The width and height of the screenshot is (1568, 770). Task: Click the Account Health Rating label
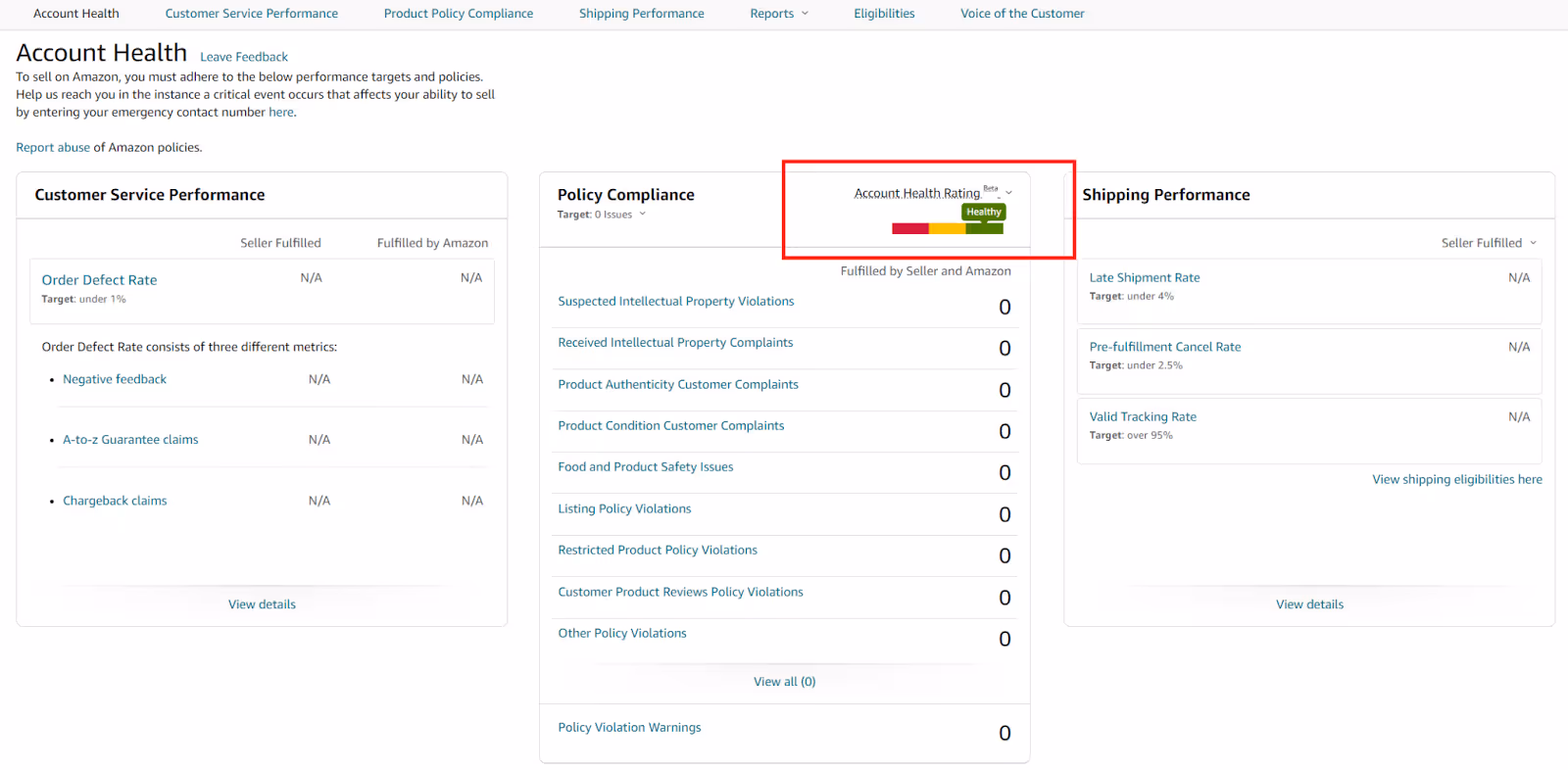point(917,193)
